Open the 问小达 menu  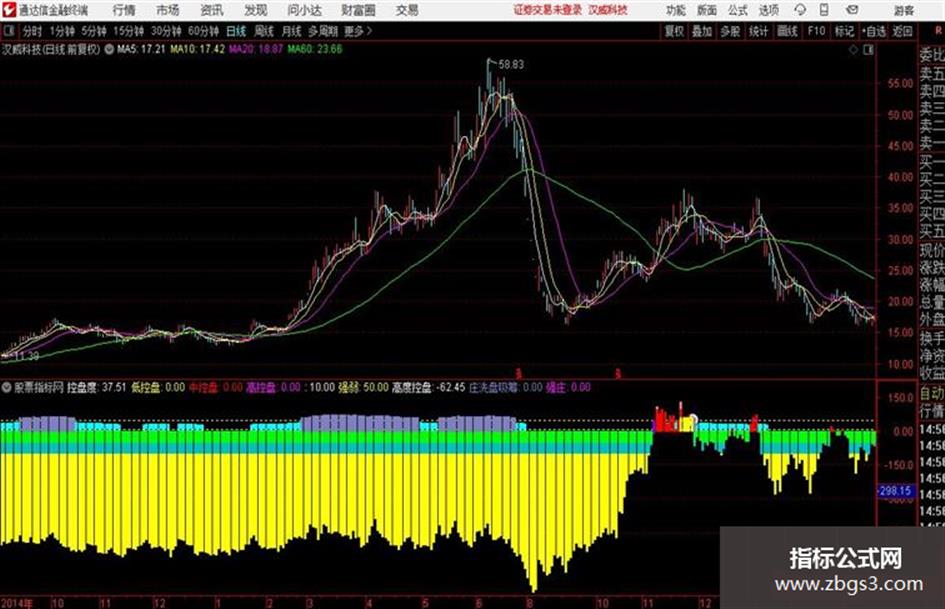coord(304,10)
